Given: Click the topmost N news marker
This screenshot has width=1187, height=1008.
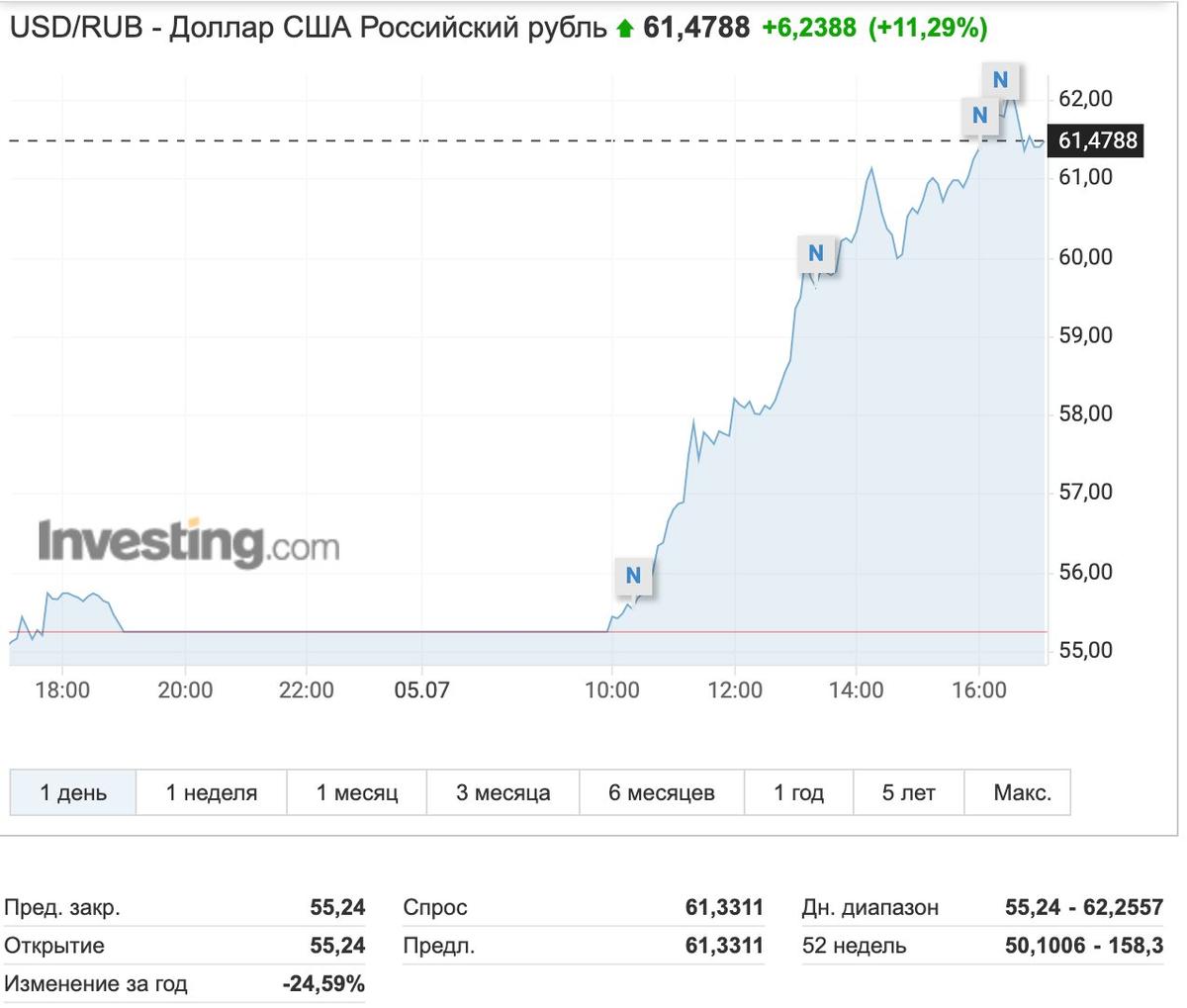Looking at the screenshot, I should click(x=1000, y=80).
